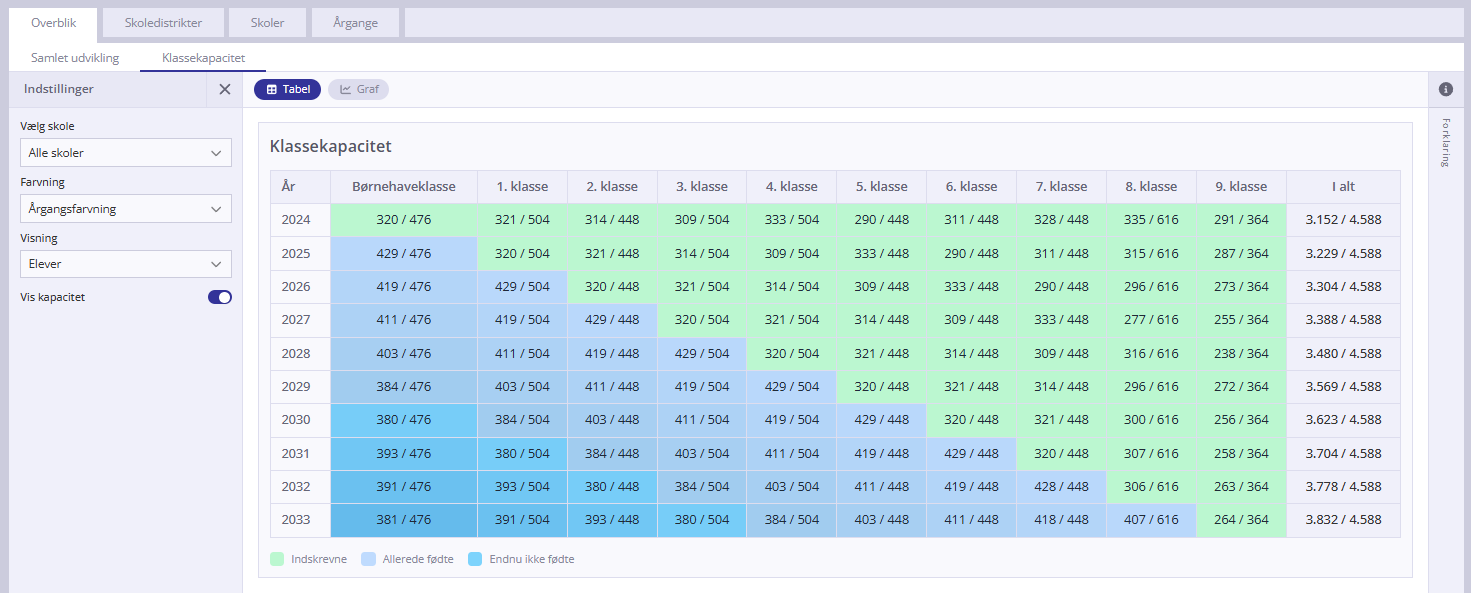1471x593 pixels.
Task: Switch to Samlet udvikling sub-tab
Action: 75,58
